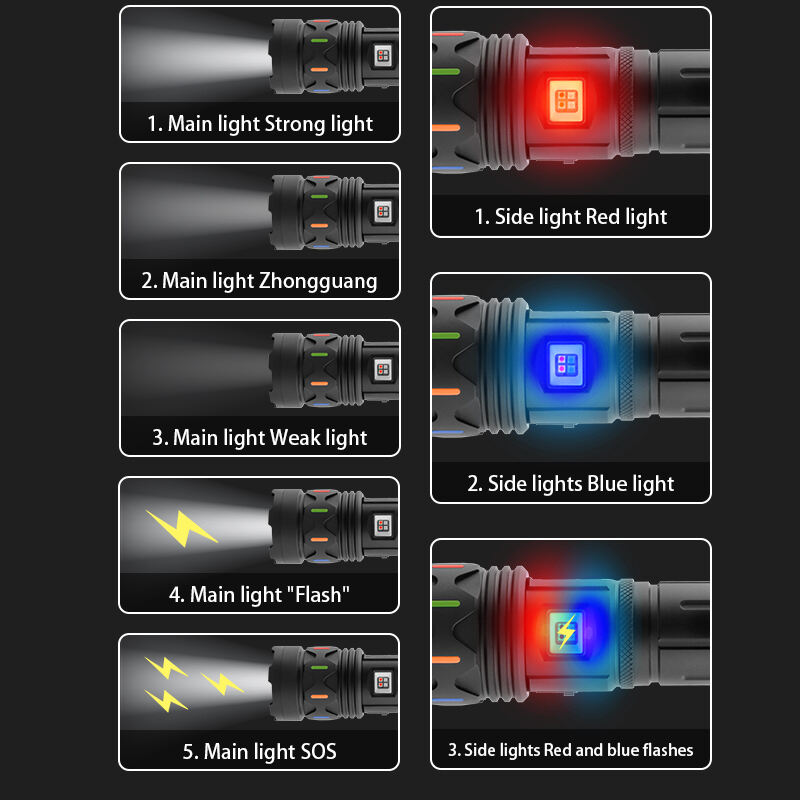This screenshot has width=800, height=800.
Task: Click the '5. Main light SOS' caption
Action: click(x=259, y=752)
